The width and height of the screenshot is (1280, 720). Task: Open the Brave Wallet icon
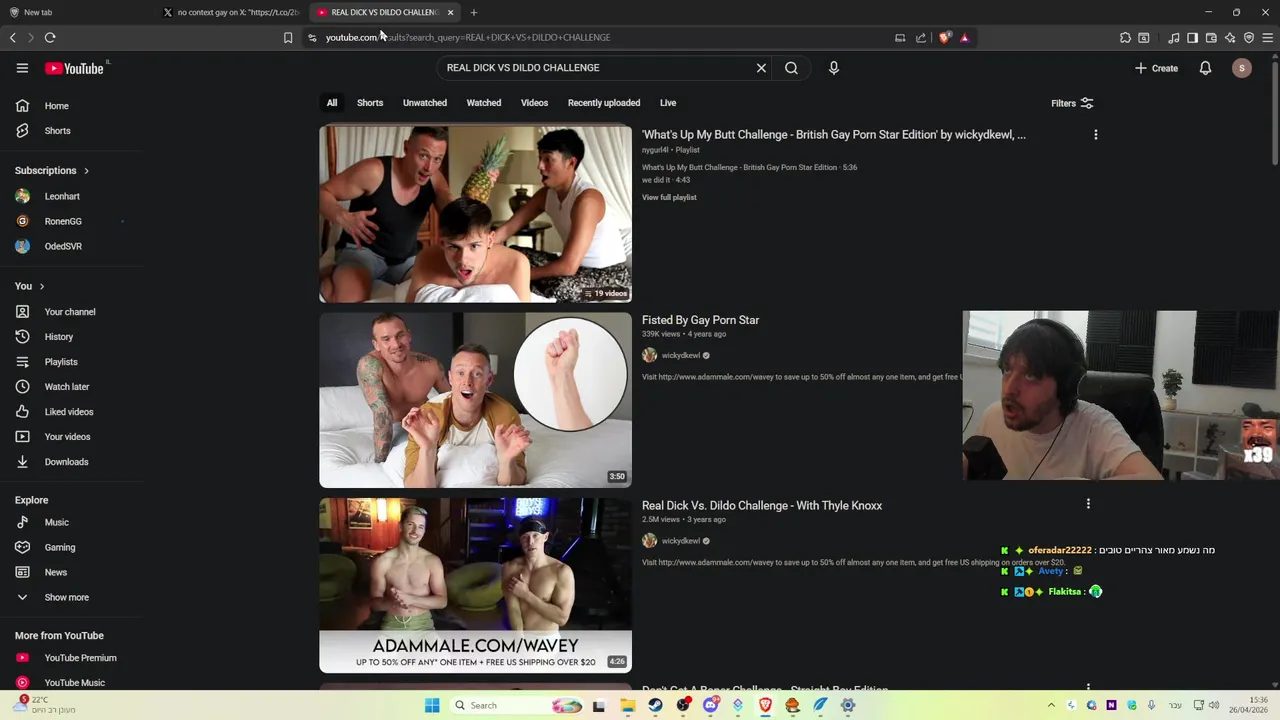[1211, 37]
